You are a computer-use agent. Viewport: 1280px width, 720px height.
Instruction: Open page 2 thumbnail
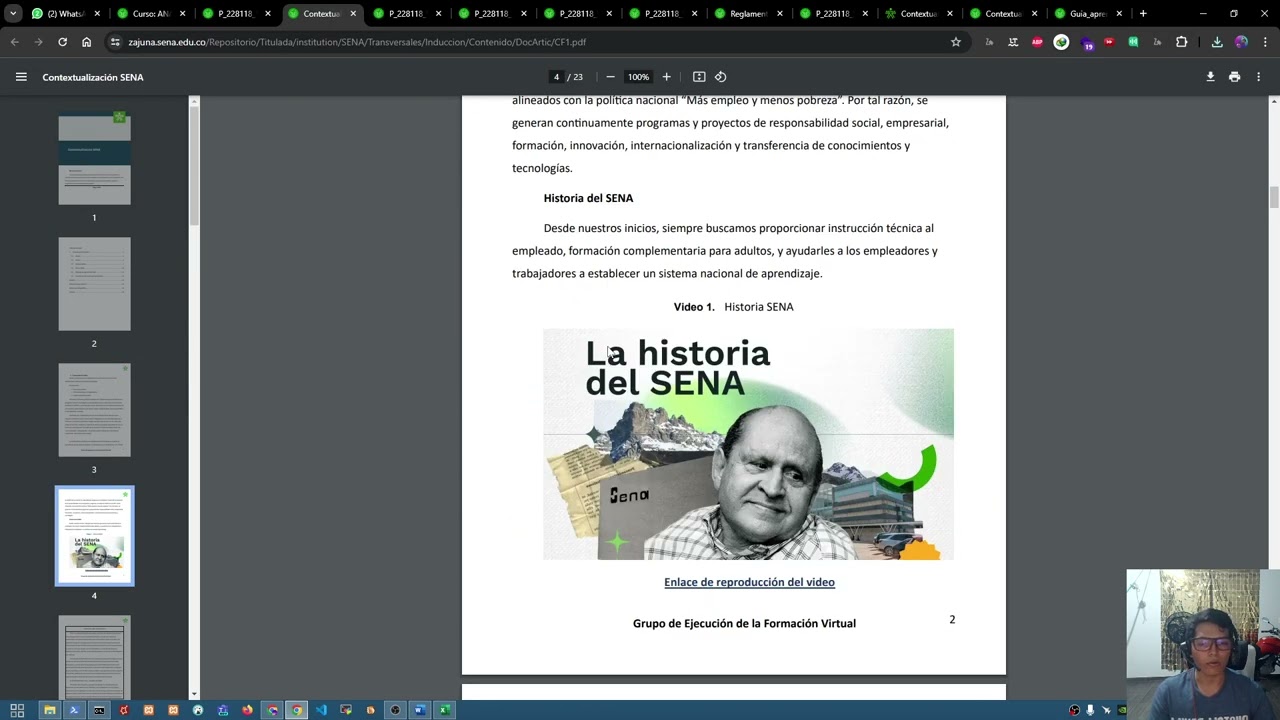click(x=94, y=284)
